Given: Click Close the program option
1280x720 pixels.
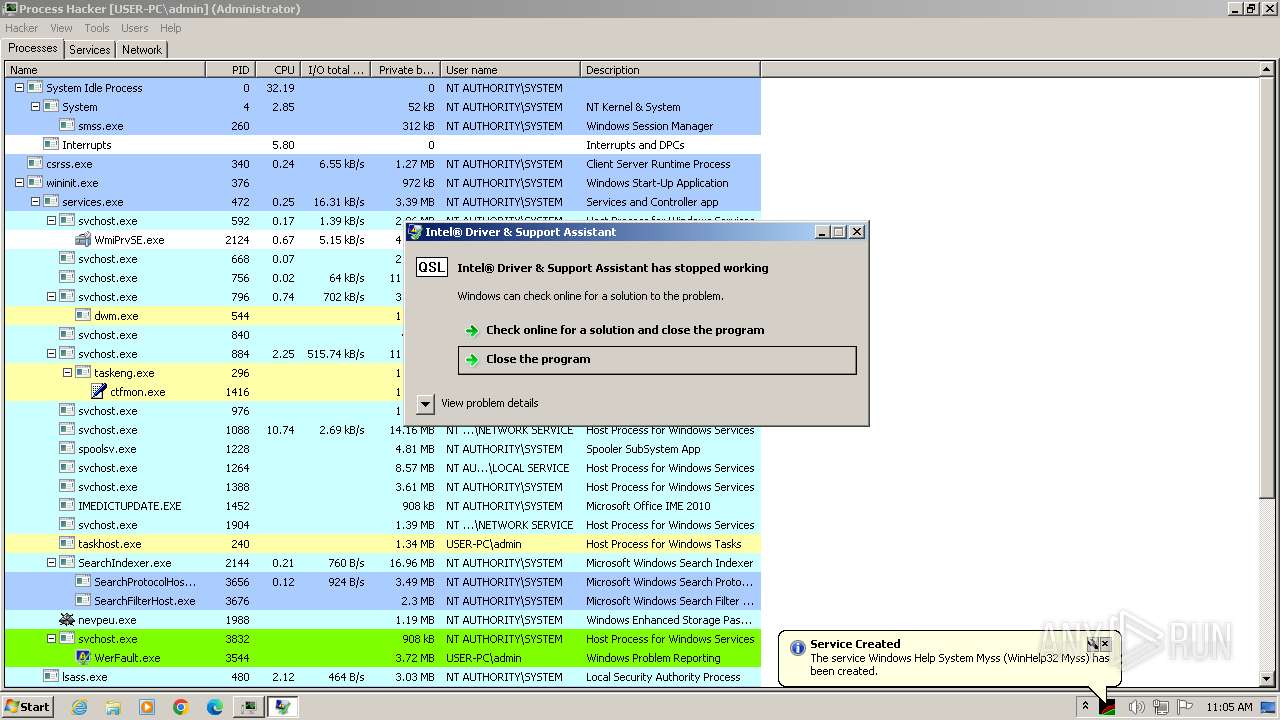Looking at the screenshot, I should [x=657, y=360].
